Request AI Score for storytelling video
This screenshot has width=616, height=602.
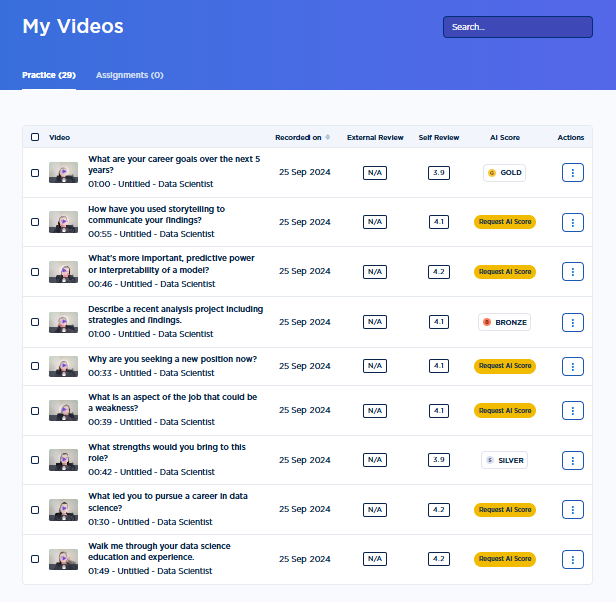click(504, 222)
